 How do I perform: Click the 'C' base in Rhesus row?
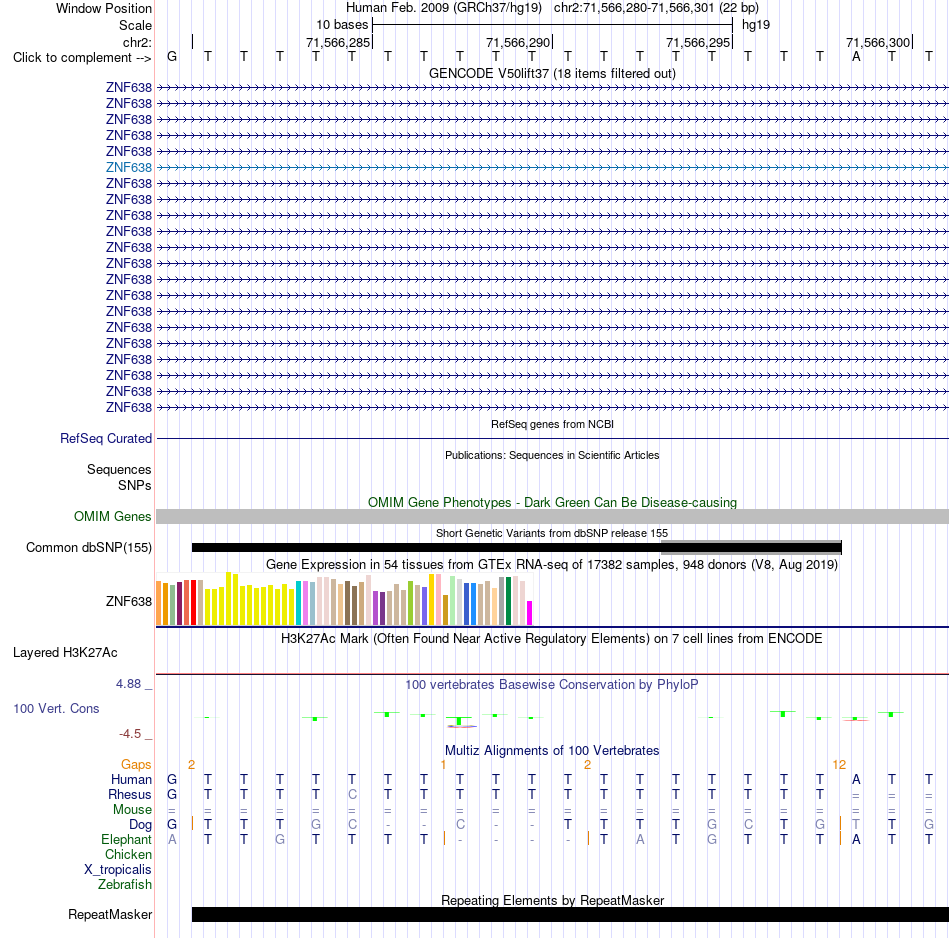[352, 794]
